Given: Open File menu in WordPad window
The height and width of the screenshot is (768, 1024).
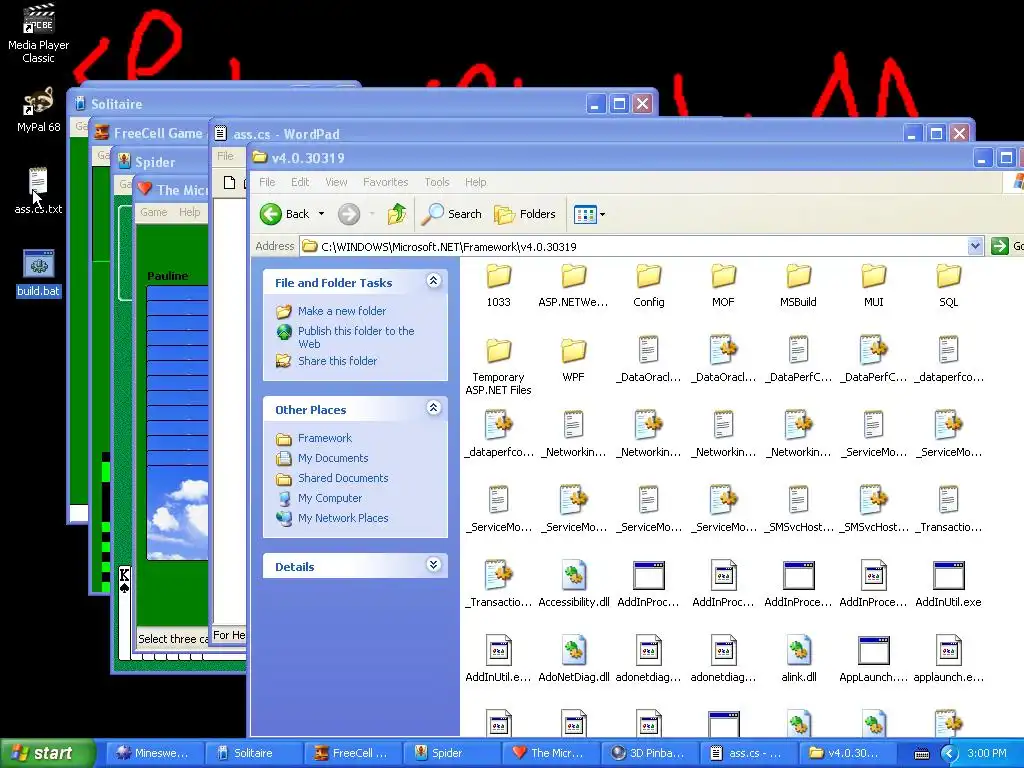Looking at the screenshot, I should pos(225,156).
